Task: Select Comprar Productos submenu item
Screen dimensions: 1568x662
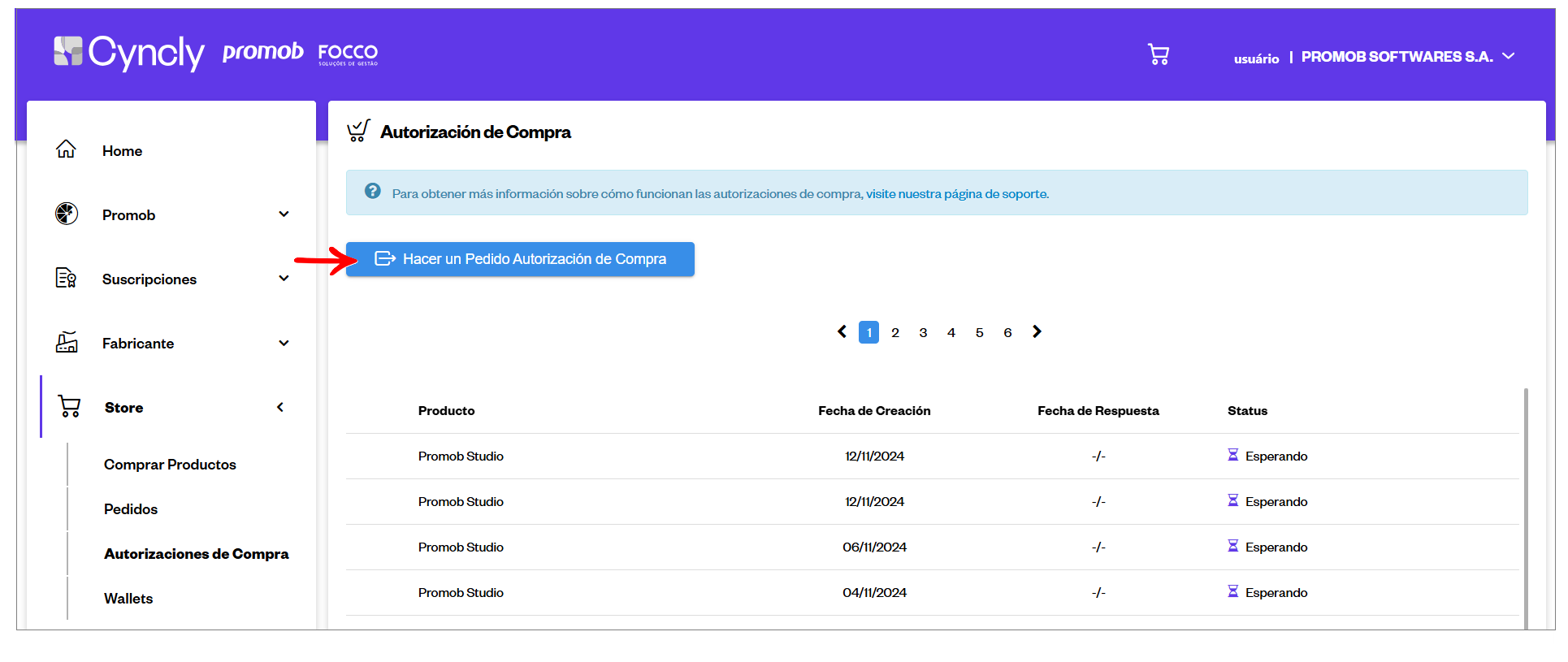Action: [170, 465]
